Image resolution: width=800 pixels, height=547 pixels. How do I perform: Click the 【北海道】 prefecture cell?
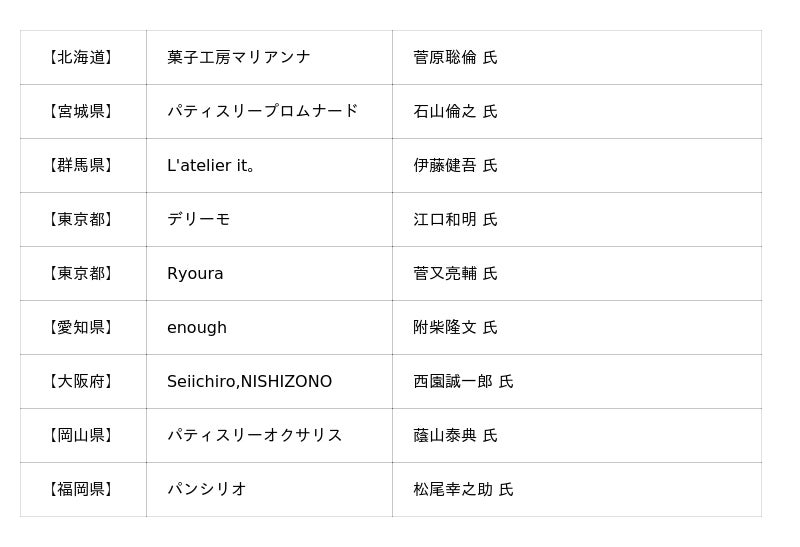tap(82, 58)
